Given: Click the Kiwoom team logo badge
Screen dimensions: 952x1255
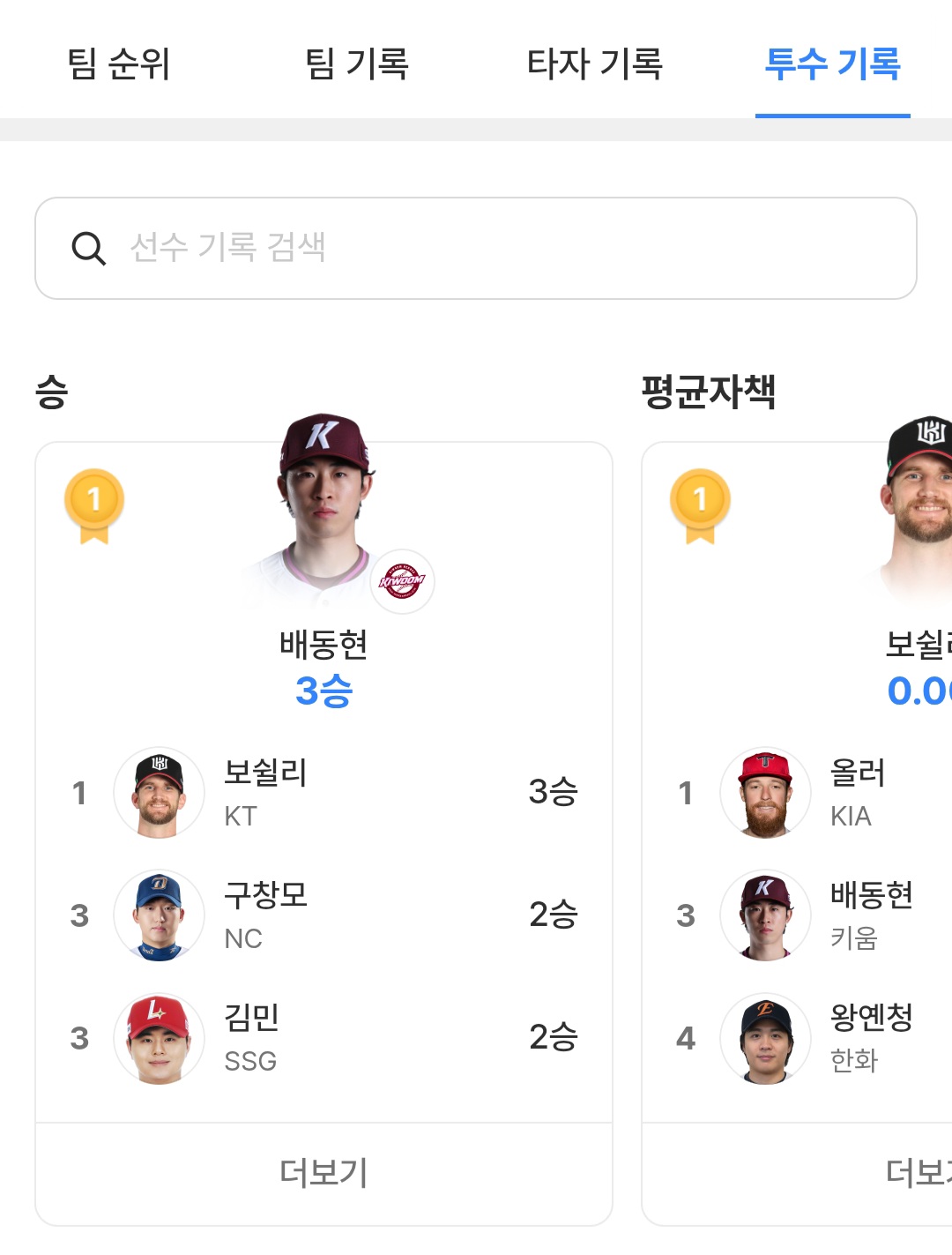Looking at the screenshot, I should point(402,581).
